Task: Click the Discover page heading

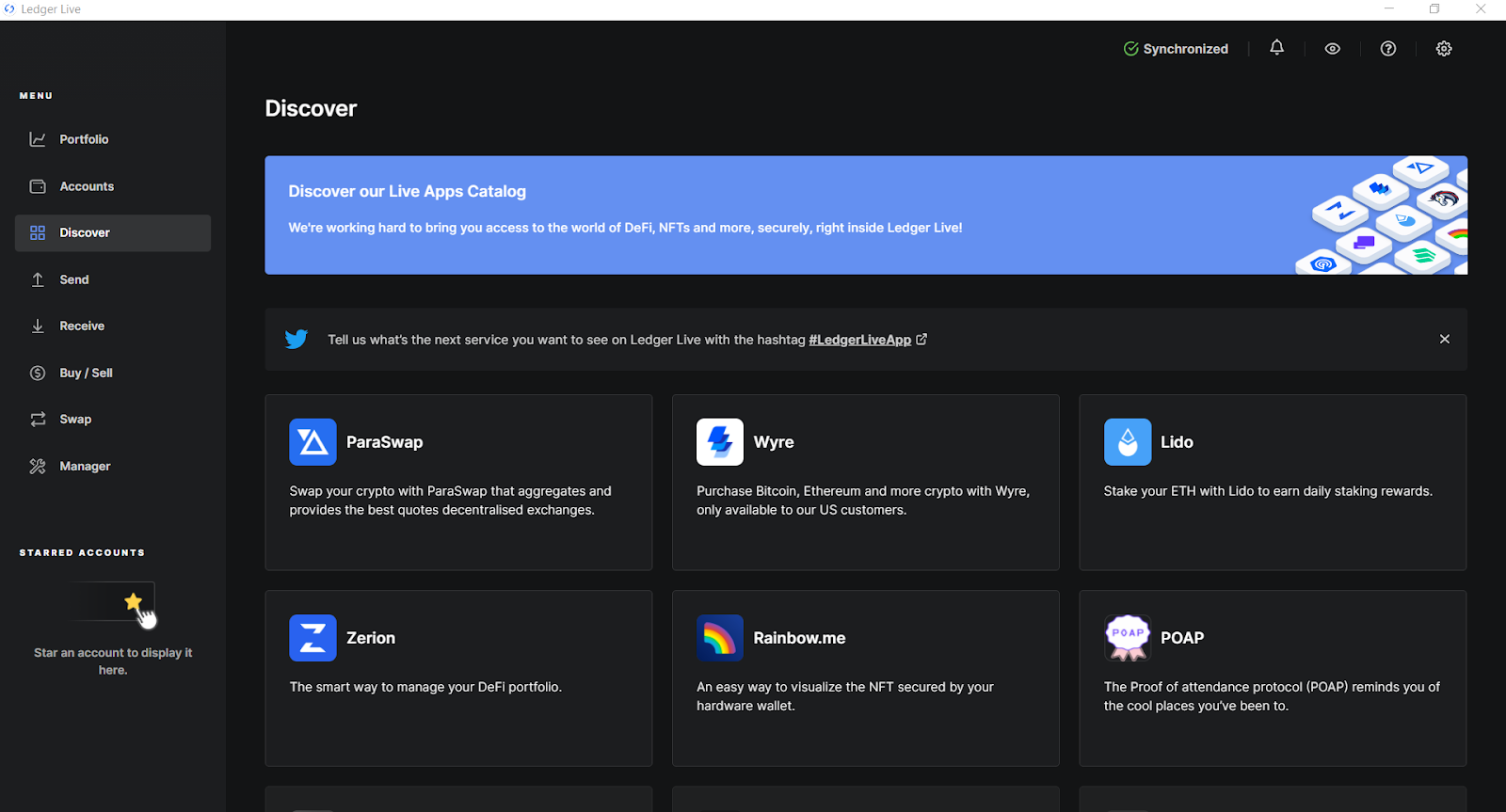Action: tap(311, 108)
